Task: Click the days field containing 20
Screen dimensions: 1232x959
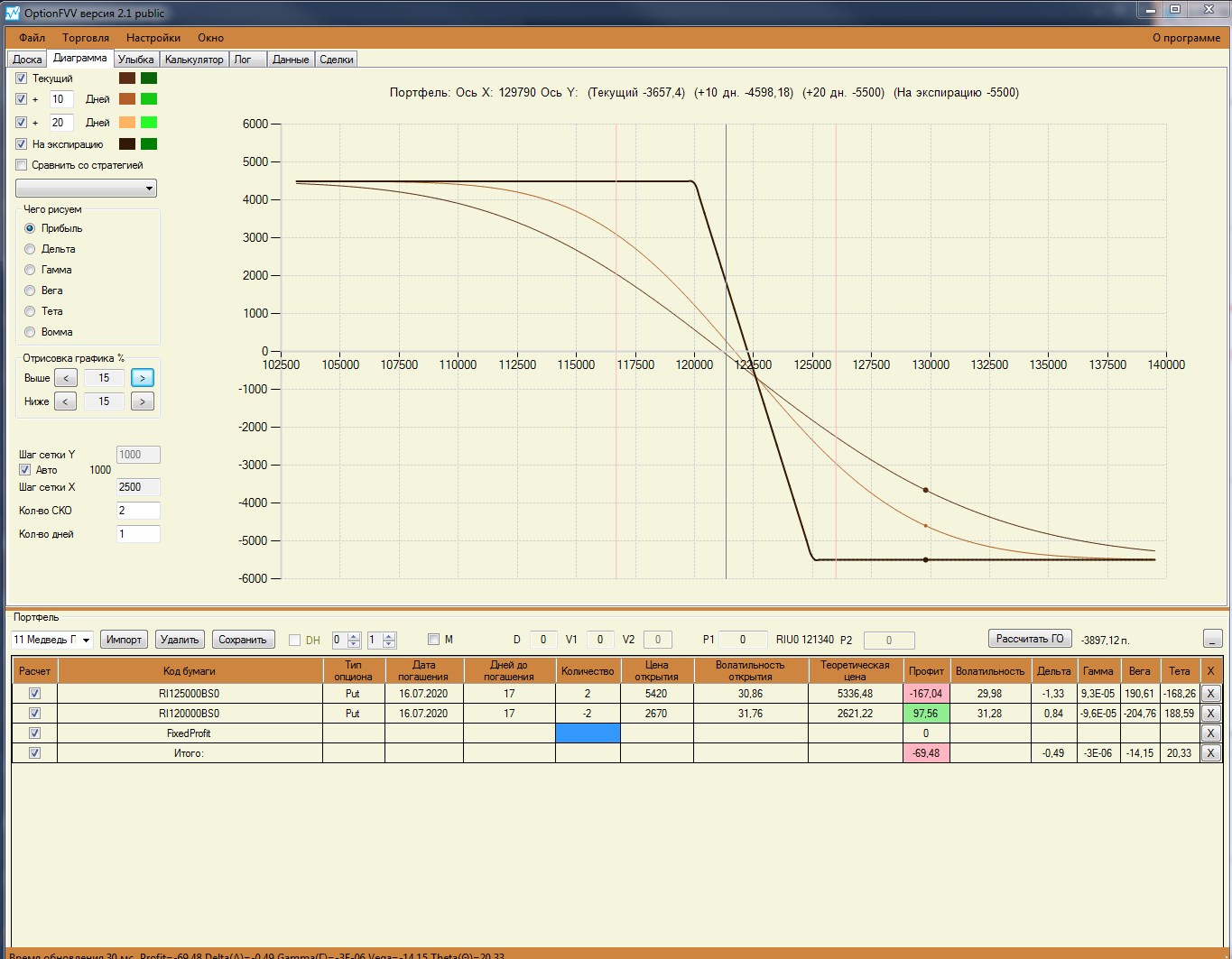Action: pos(61,123)
